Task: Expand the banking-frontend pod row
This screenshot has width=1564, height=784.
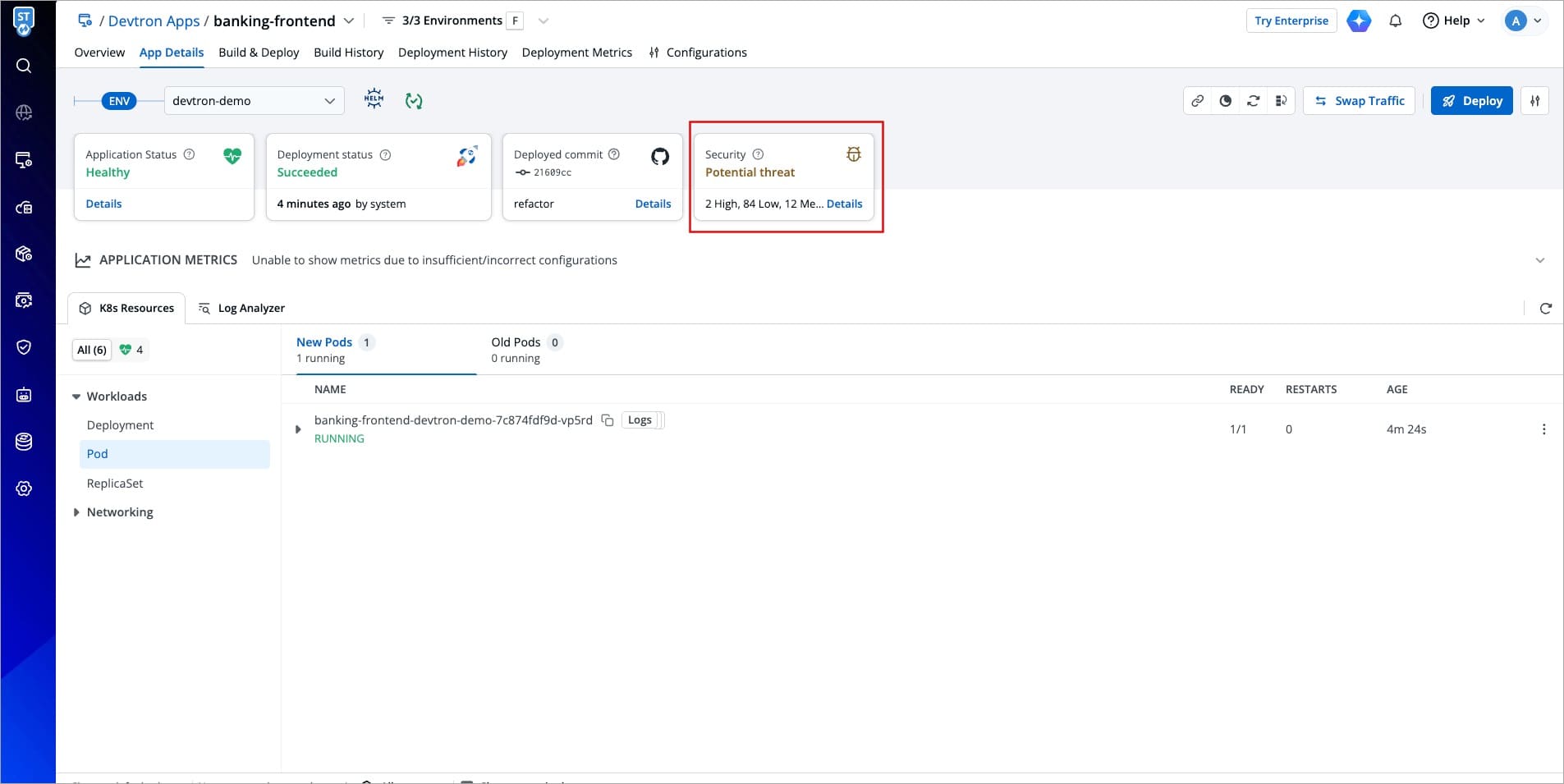Action: click(x=298, y=429)
